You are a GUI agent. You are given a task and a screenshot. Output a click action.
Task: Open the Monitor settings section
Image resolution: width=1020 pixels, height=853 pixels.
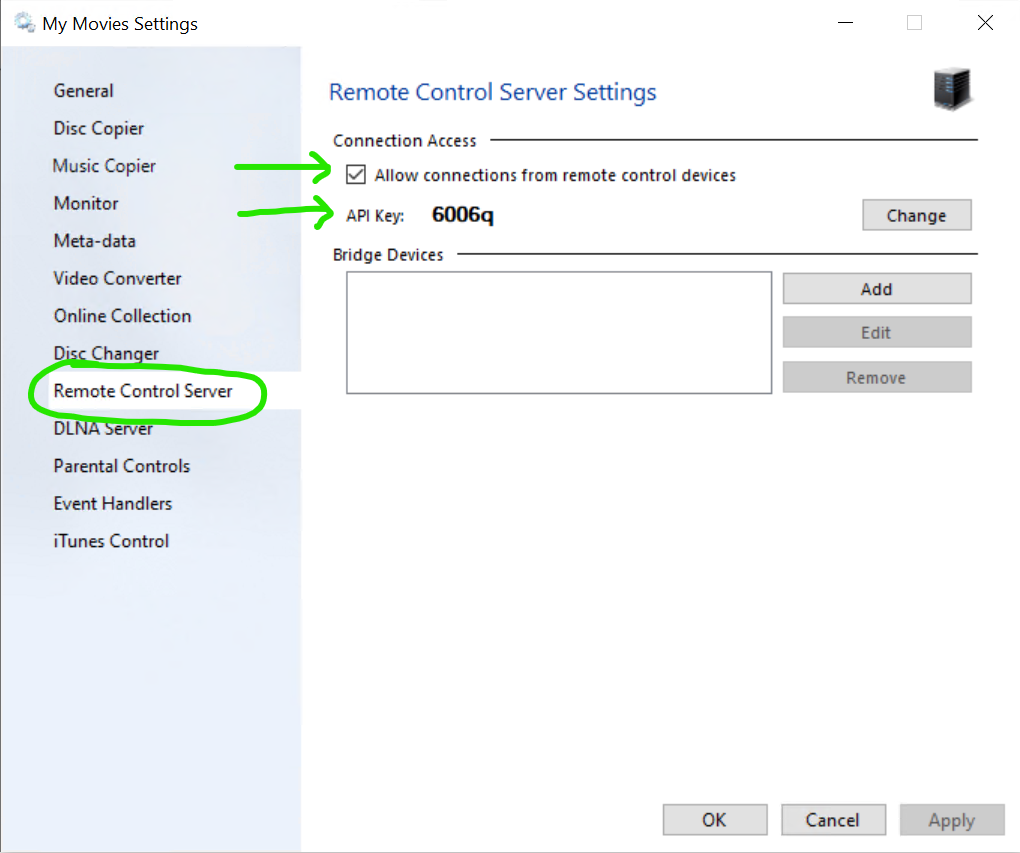click(86, 204)
